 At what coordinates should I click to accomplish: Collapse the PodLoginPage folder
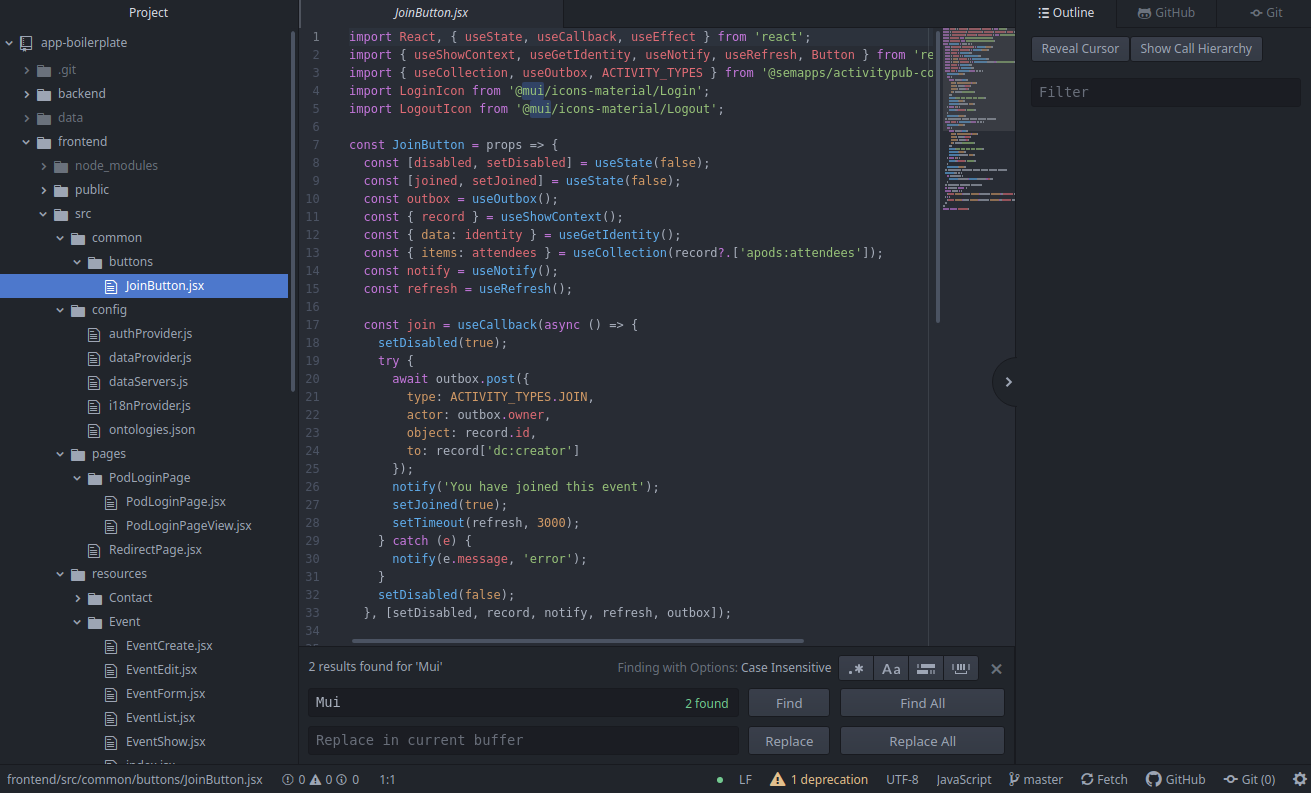[78, 478]
